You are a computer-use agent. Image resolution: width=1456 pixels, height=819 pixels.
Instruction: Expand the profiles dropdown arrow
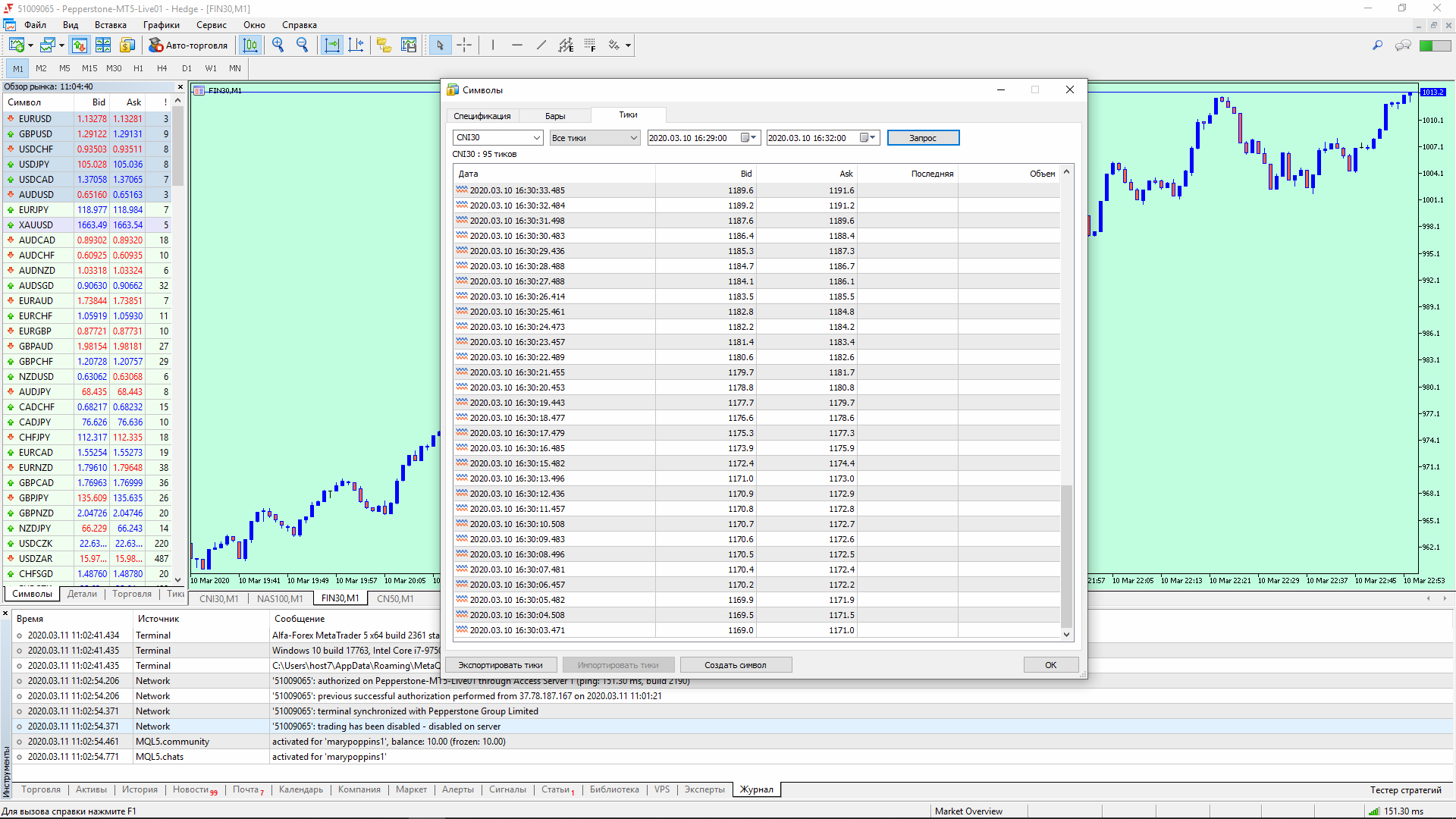tap(61, 45)
